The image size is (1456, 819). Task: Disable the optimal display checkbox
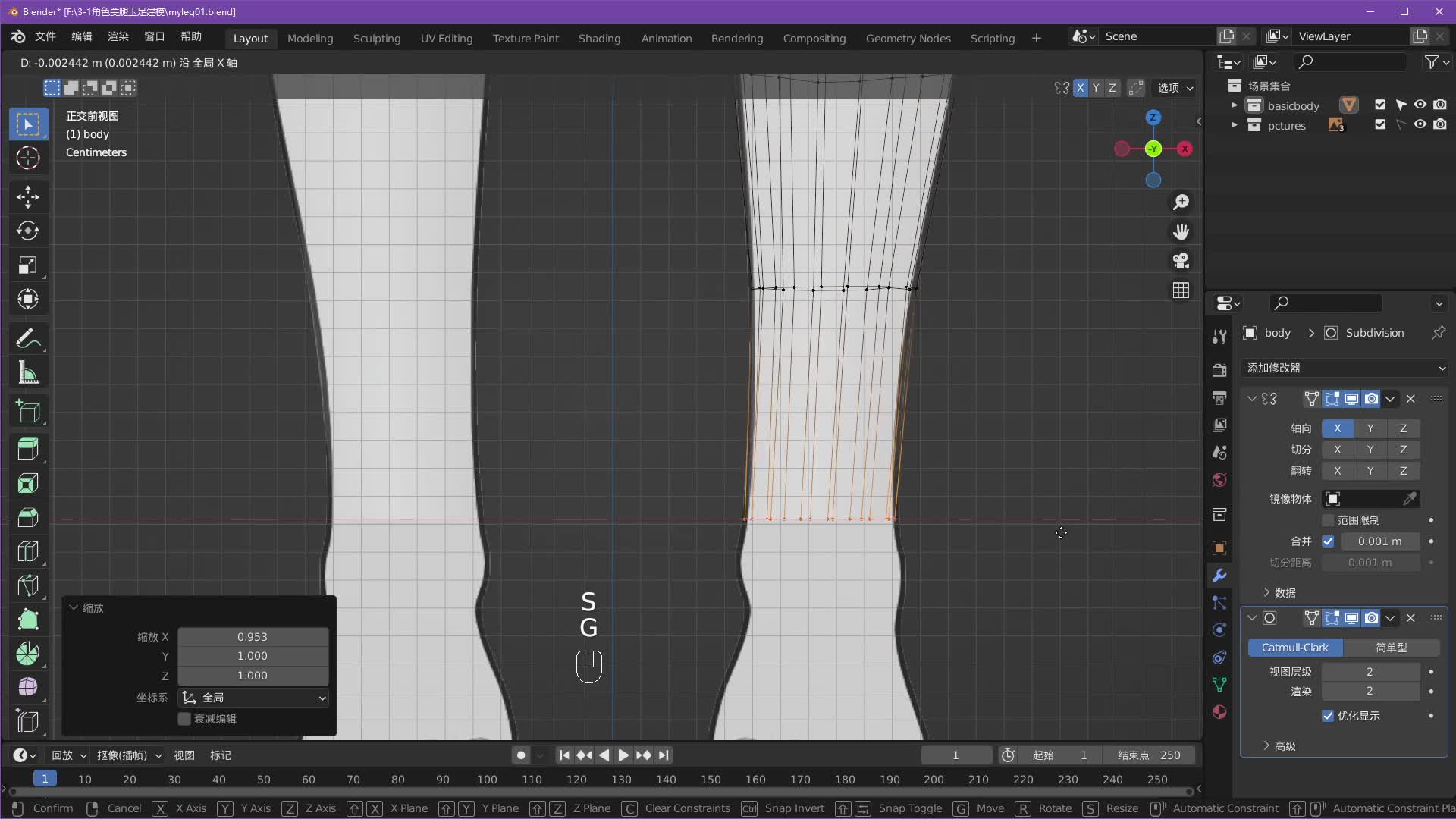1328,716
